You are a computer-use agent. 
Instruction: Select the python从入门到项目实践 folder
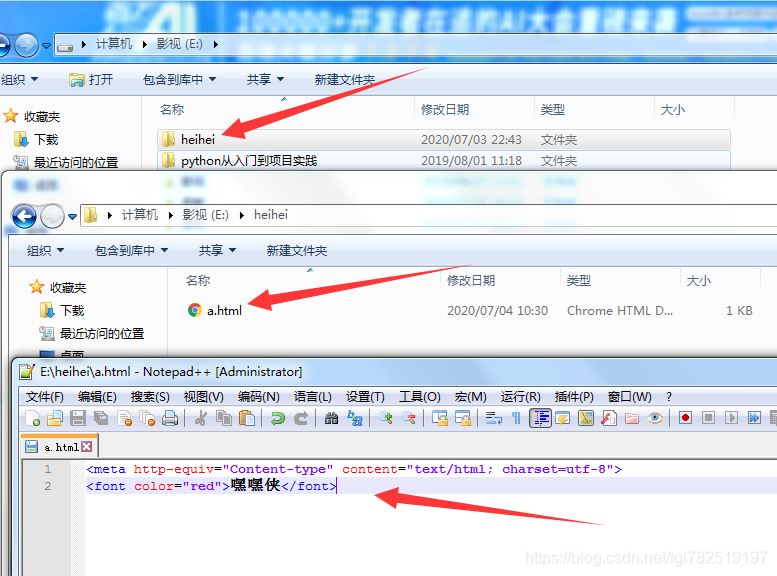444,161
